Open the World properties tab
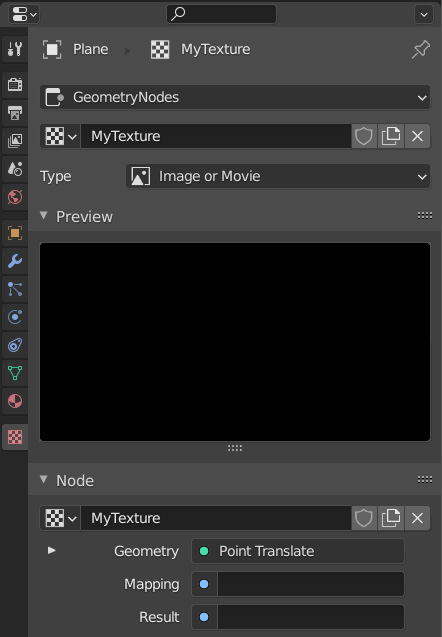The height and width of the screenshot is (637, 442). tap(15, 197)
